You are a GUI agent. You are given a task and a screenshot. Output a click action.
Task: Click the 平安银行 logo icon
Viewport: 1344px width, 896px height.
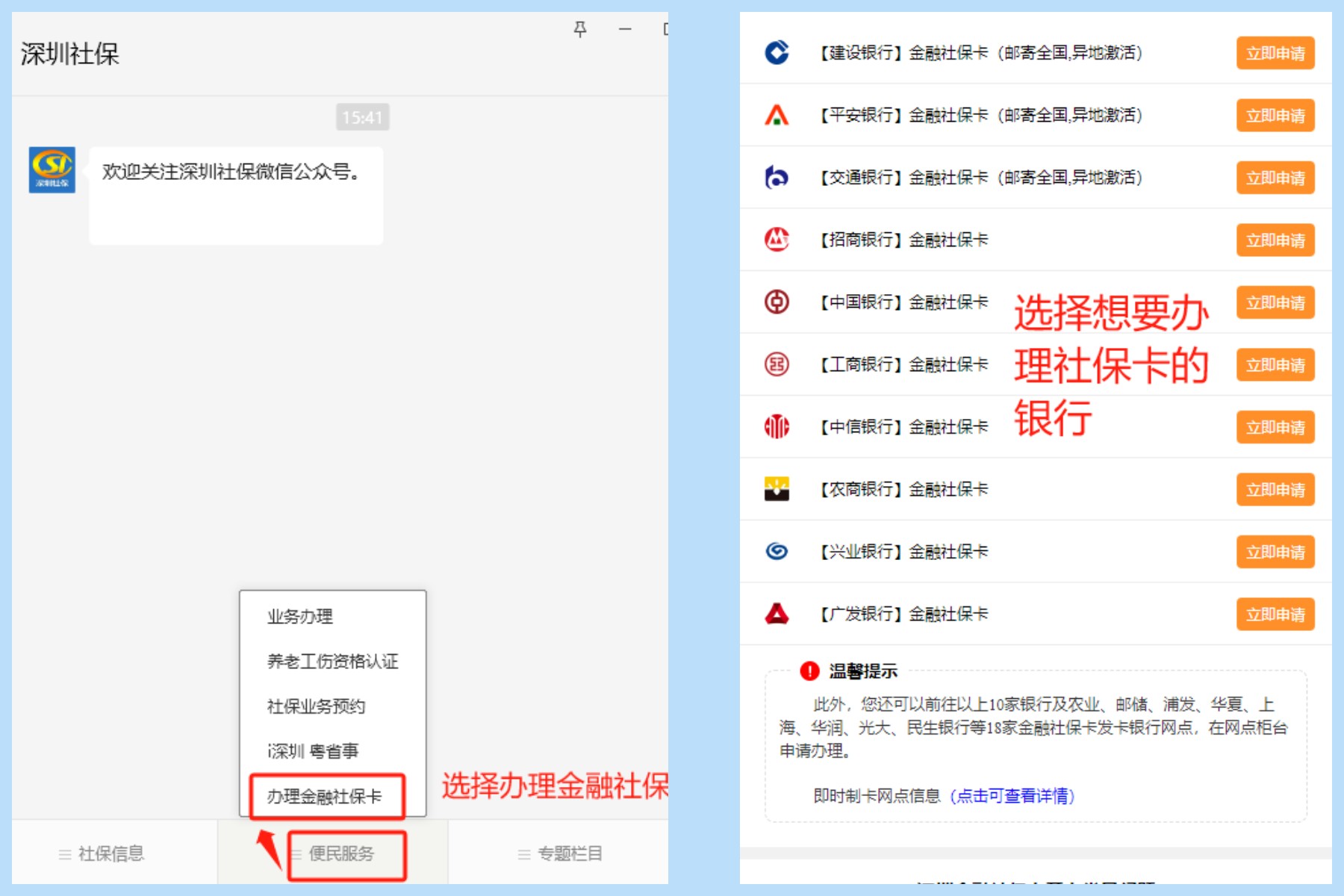pyautogui.click(x=777, y=115)
